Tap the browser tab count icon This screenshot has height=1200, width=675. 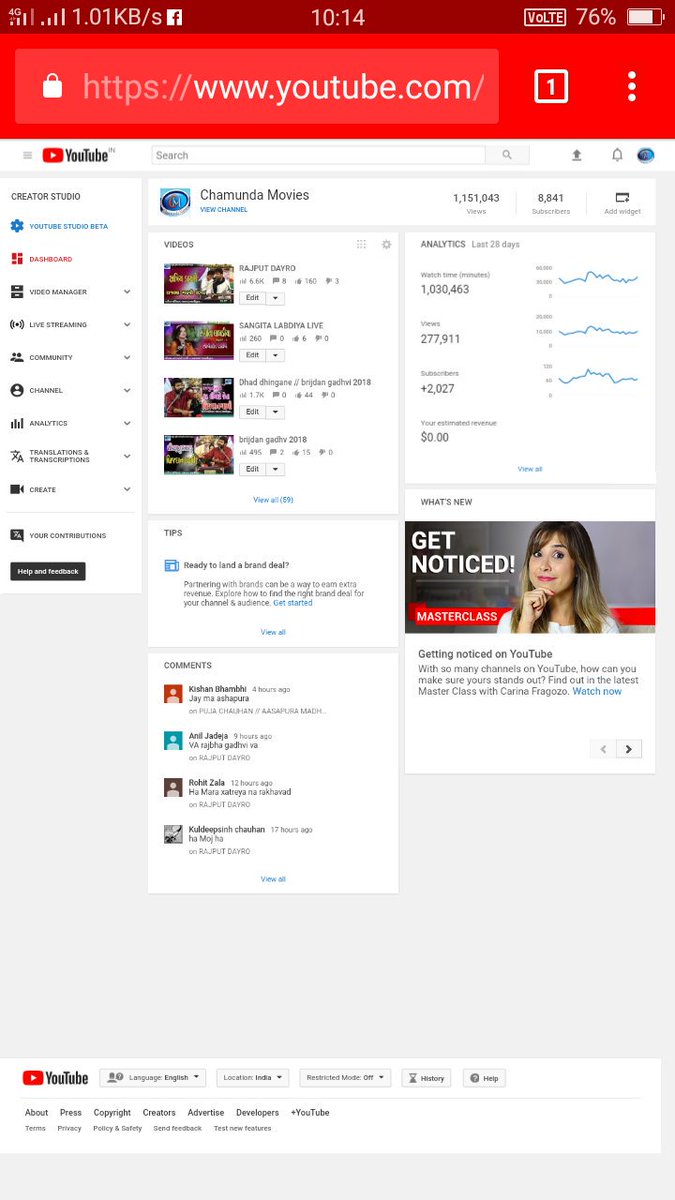(551, 86)
